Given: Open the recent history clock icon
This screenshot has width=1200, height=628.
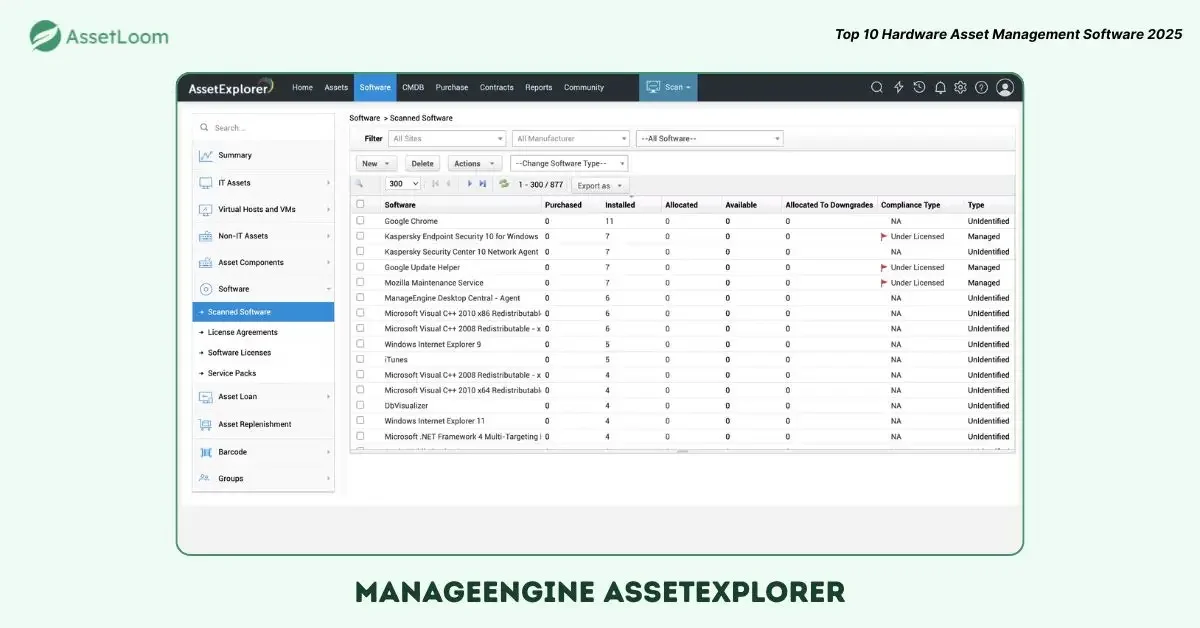Looking at the screenshot, I should [919, 88].
